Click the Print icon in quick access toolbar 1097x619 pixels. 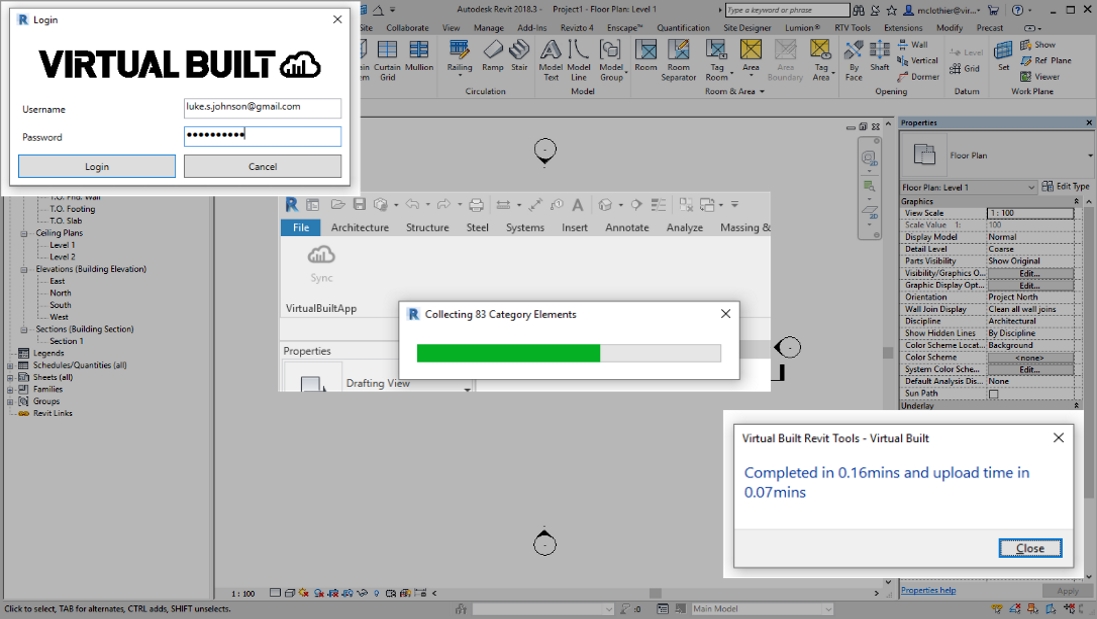point(476,205)
